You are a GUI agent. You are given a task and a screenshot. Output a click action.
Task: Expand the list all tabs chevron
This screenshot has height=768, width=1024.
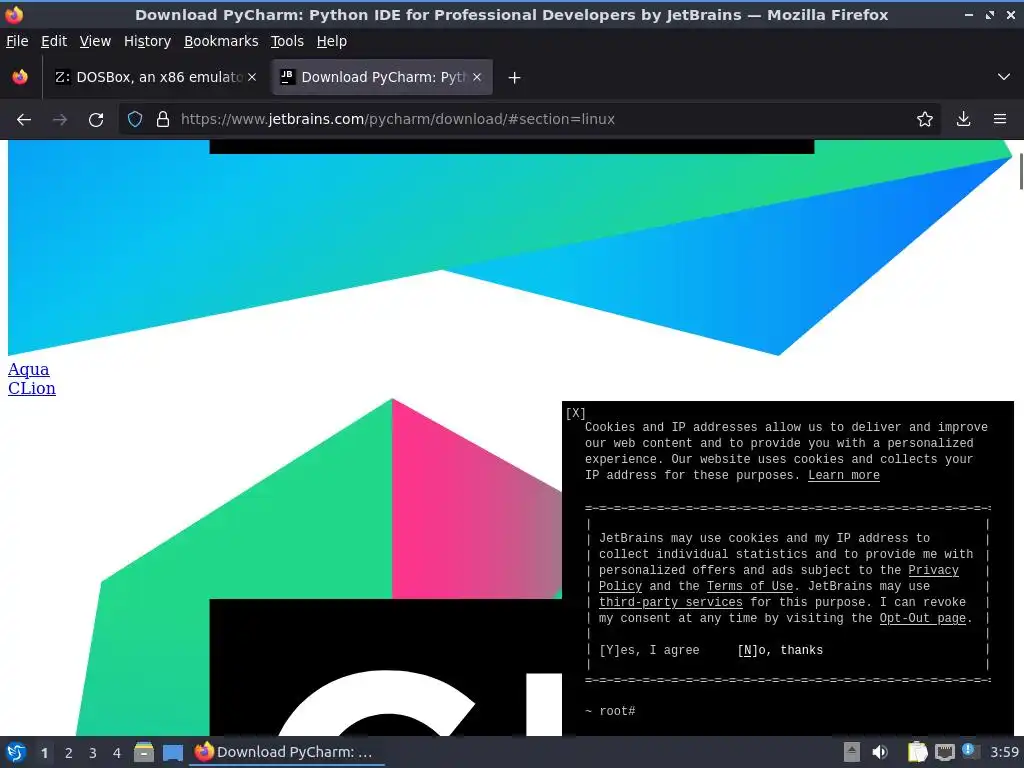pyautogui.click(x=1004, y=77)
